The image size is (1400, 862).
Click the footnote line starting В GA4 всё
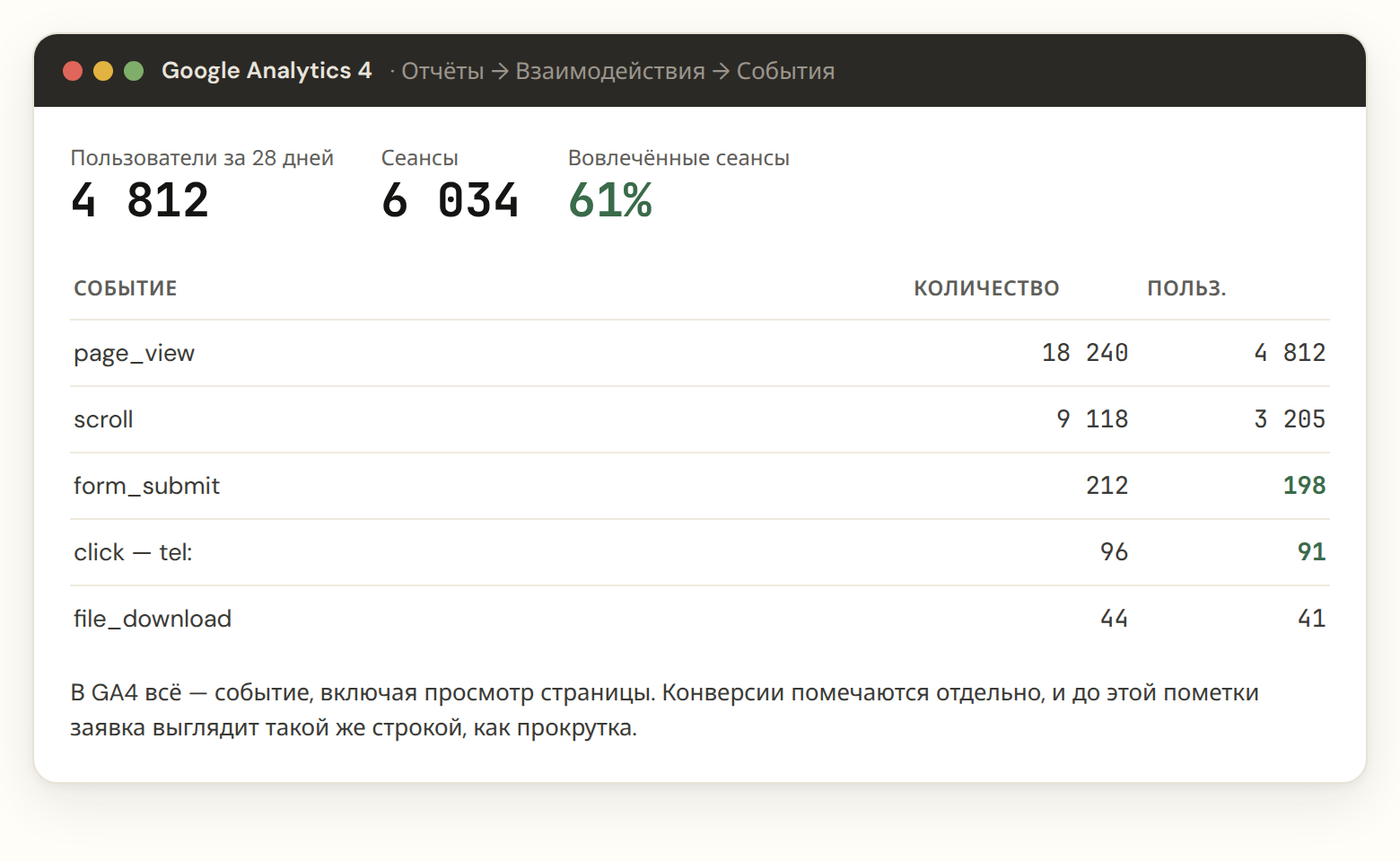664,693
